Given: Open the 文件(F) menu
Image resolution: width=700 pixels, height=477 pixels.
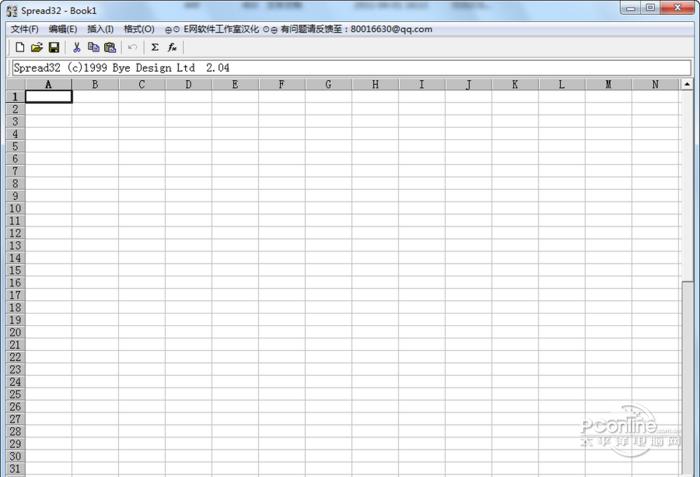Looking at the screenshot, I should 25,29.
